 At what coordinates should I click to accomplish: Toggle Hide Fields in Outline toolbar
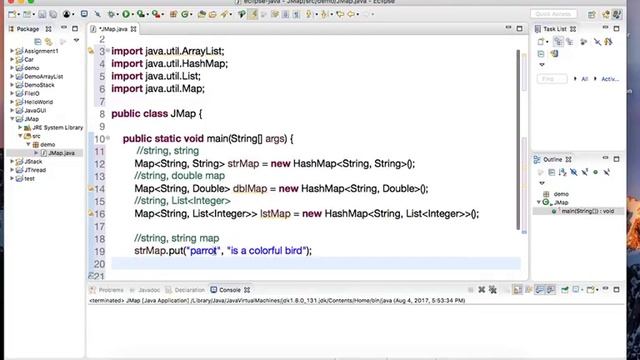point(573,172)
